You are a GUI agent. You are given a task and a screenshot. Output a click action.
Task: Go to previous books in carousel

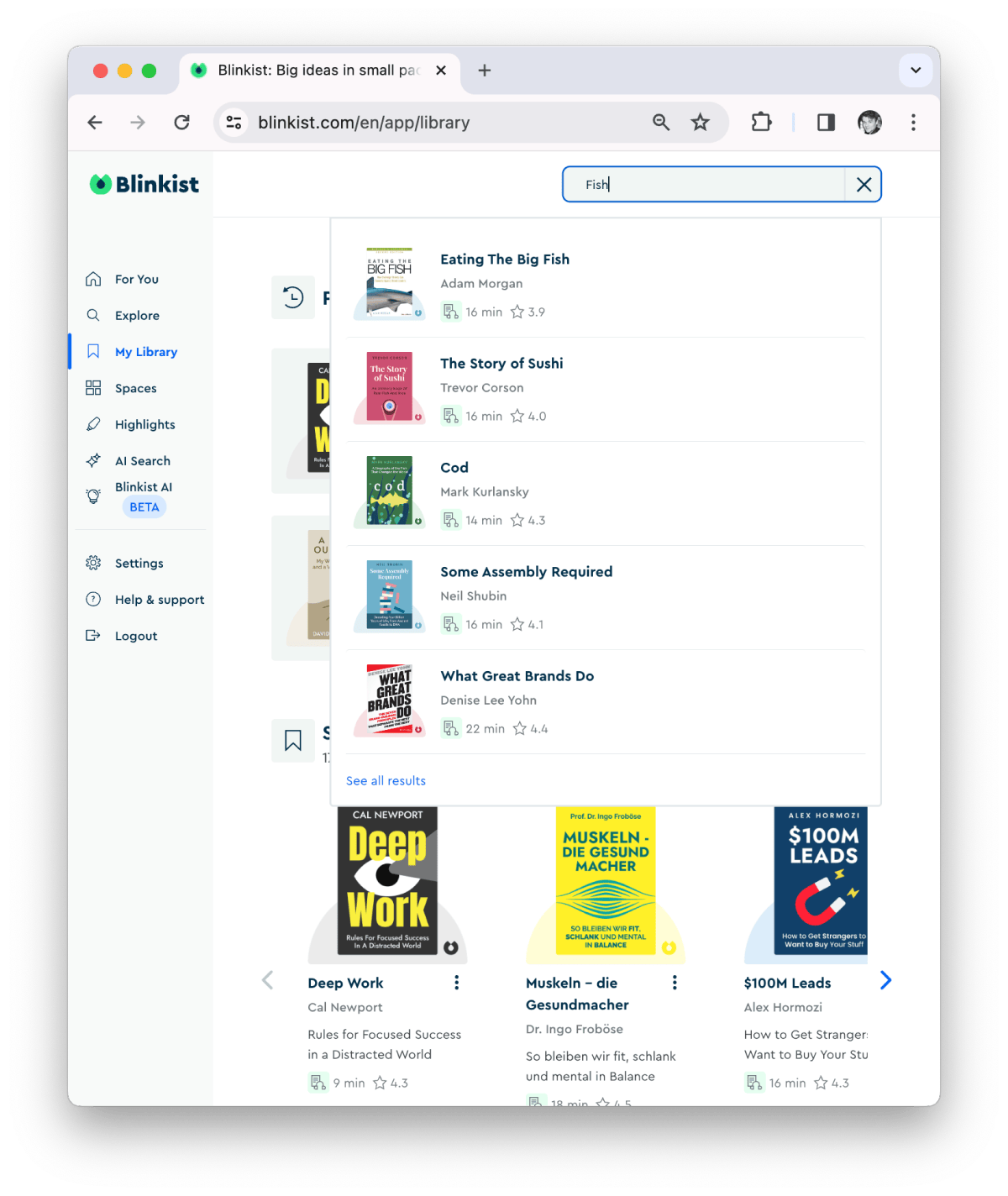tap(268, 980)
